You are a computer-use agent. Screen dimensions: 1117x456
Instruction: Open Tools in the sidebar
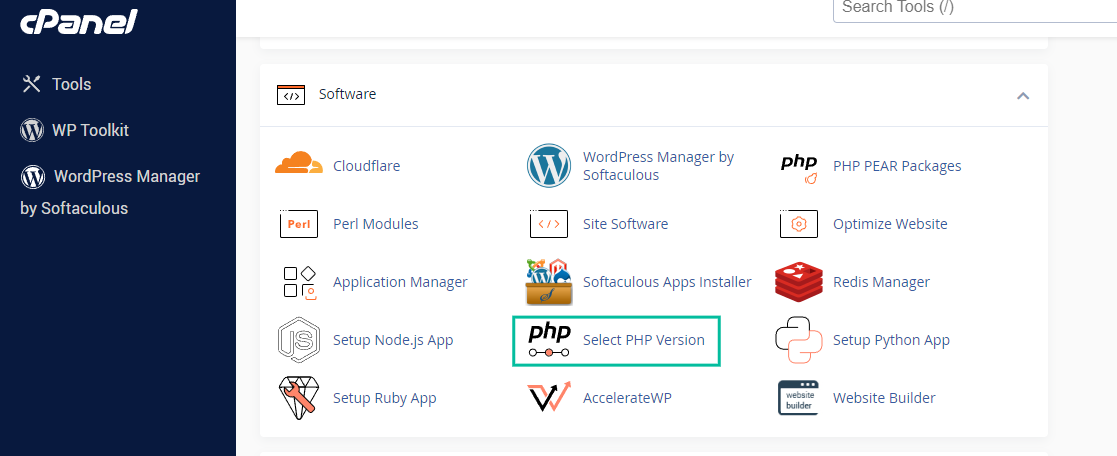(71, 84)
